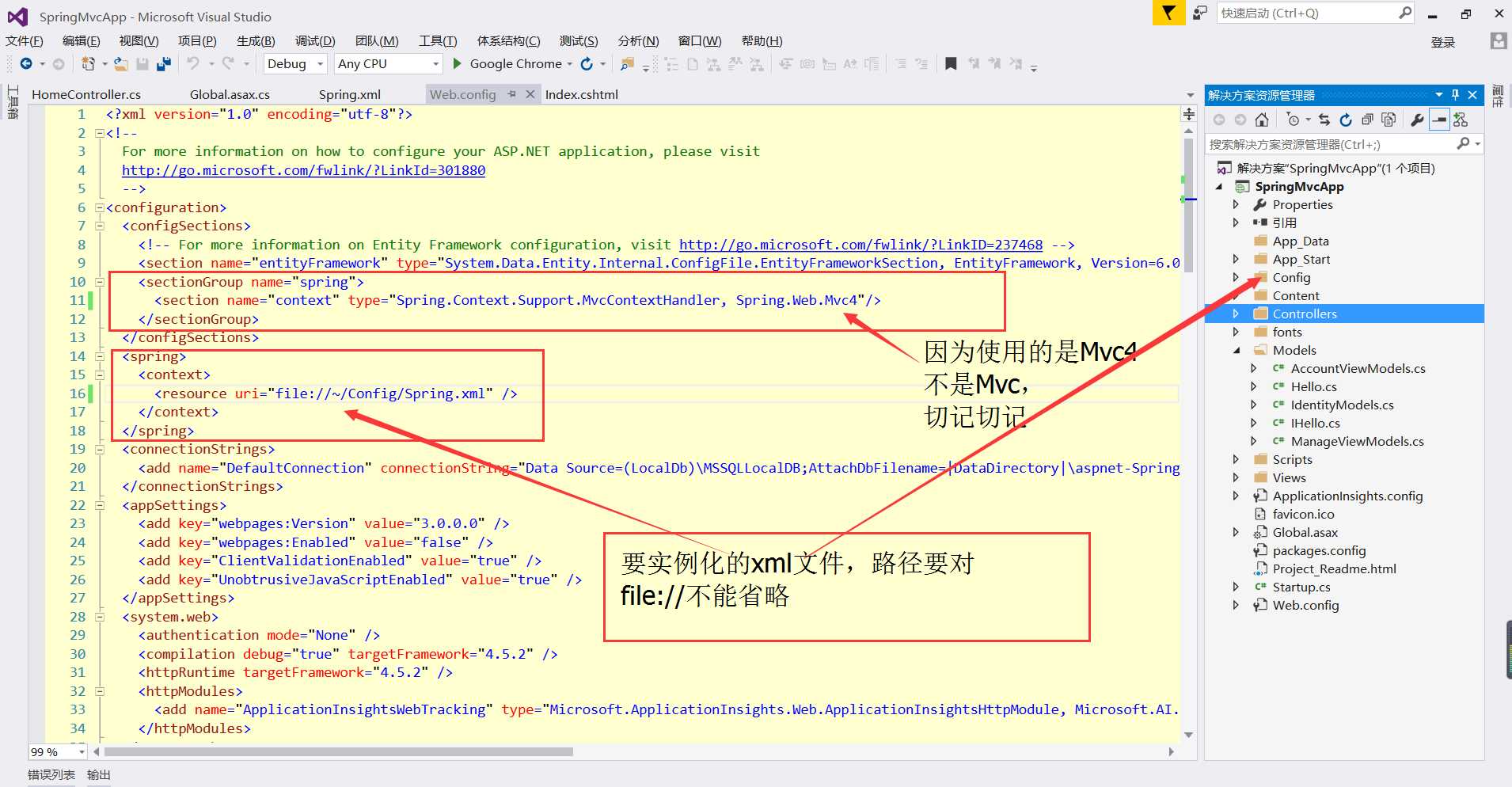Open the 生成(B) menu
1512x787 pixels.
coord(256,41)
